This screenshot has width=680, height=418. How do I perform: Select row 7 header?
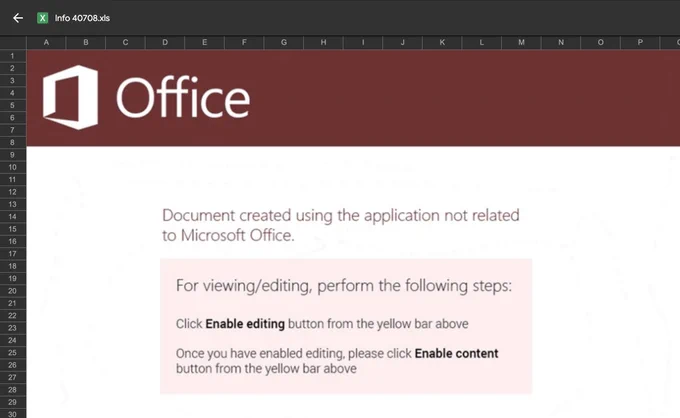[x=13, y=130]
